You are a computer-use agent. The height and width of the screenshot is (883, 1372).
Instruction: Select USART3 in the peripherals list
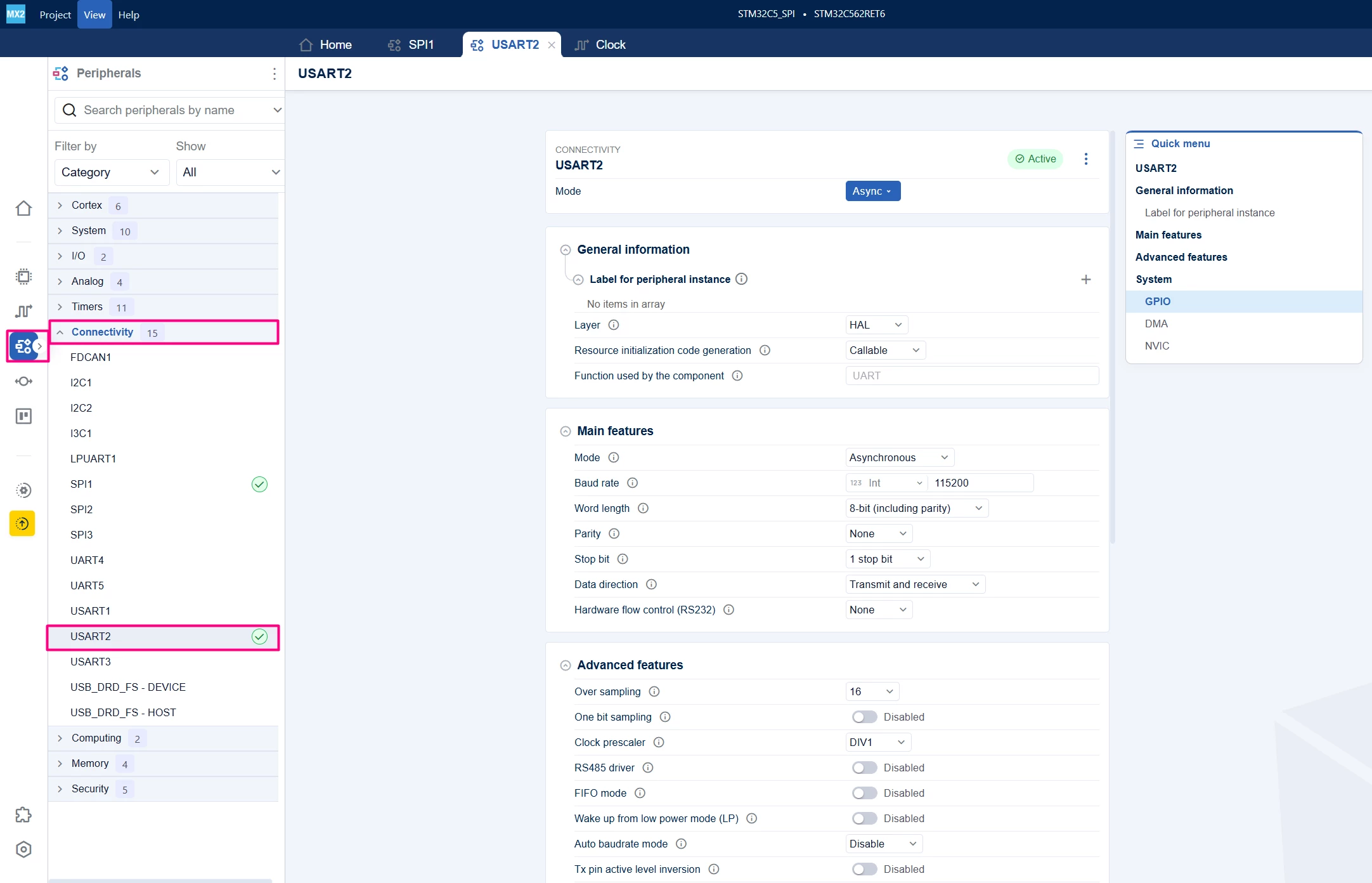tap(164, 662)
